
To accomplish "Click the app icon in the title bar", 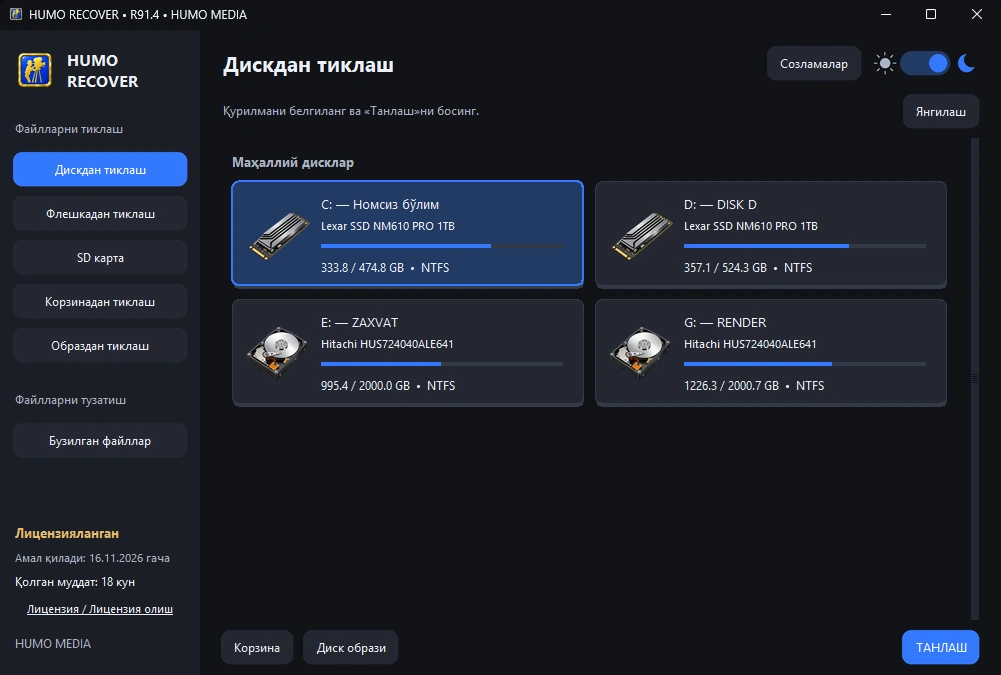I will point(16,14).
